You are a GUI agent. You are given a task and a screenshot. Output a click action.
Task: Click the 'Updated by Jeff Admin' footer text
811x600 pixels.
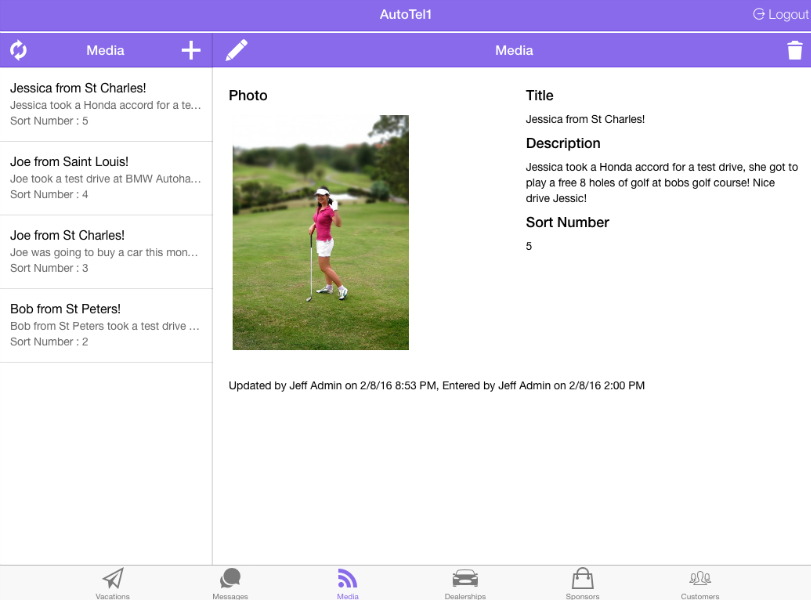coord(437,385)
